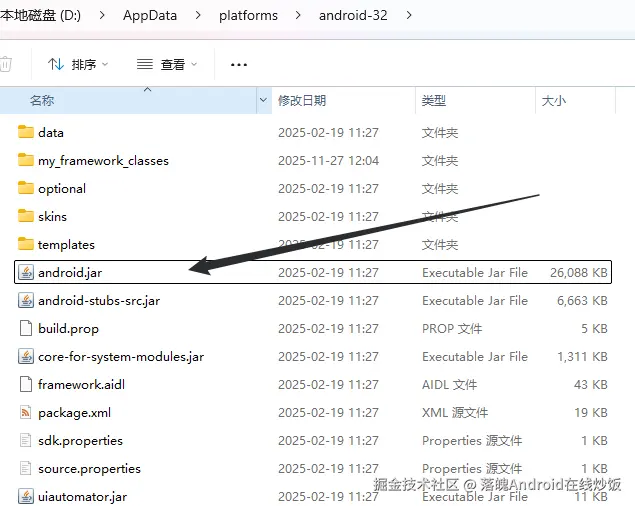Select the android-stubs-src.jar file name

coord(99,301)
